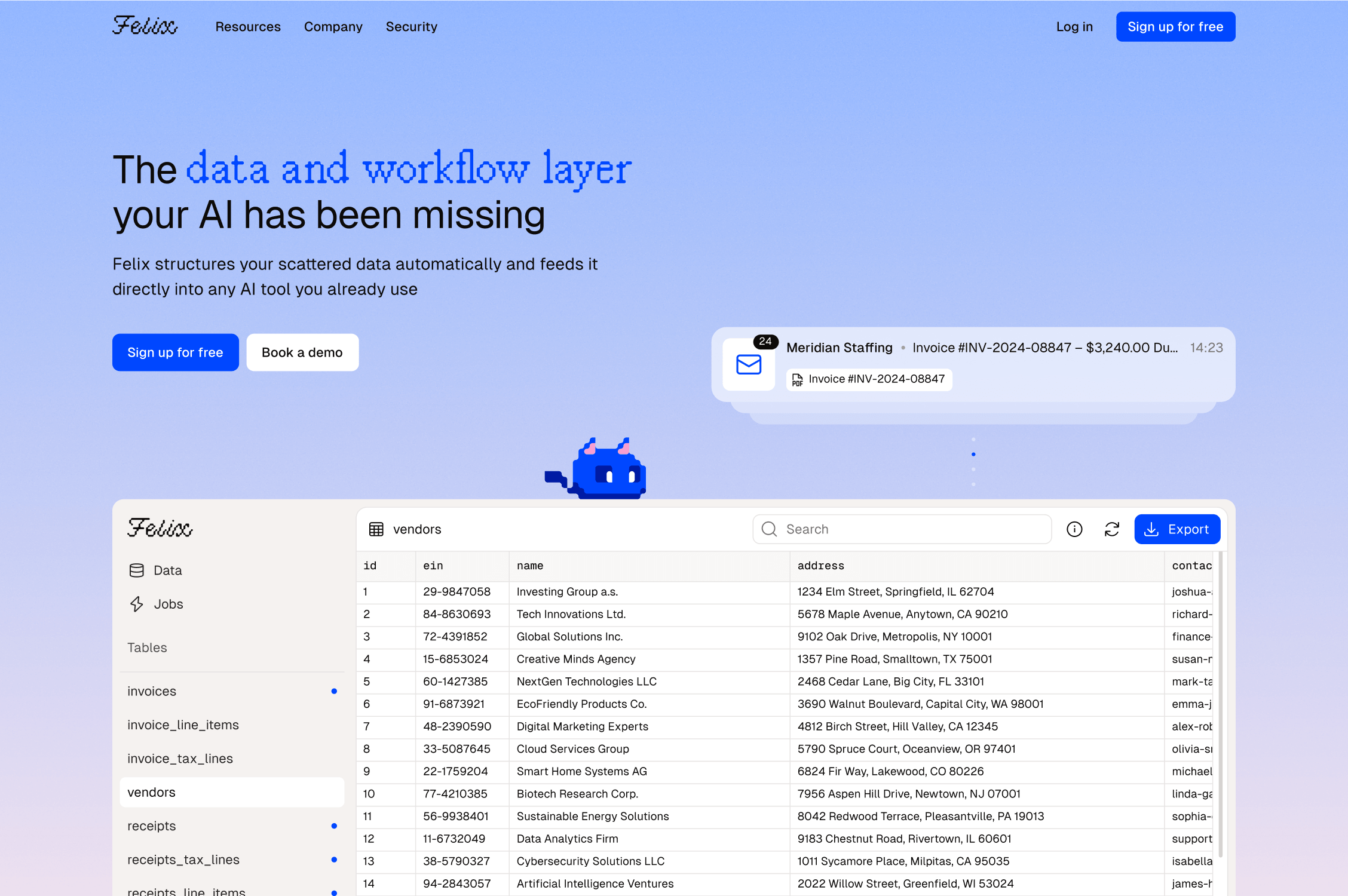Open the Resources menu
This screenshot has height=896, width=1348.
(x=248, y=27)
